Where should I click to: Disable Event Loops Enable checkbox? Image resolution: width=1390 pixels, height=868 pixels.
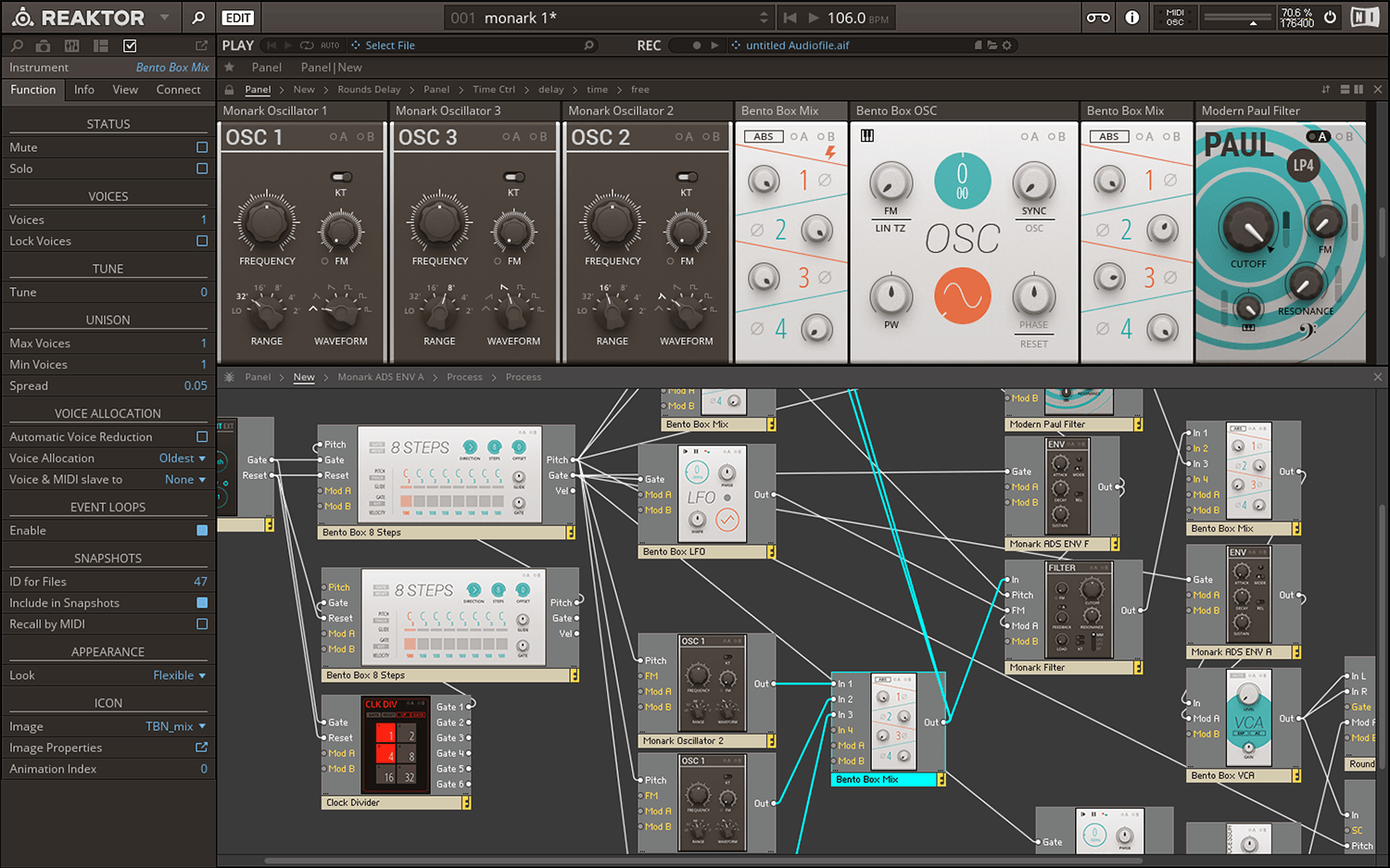[202, 530]
